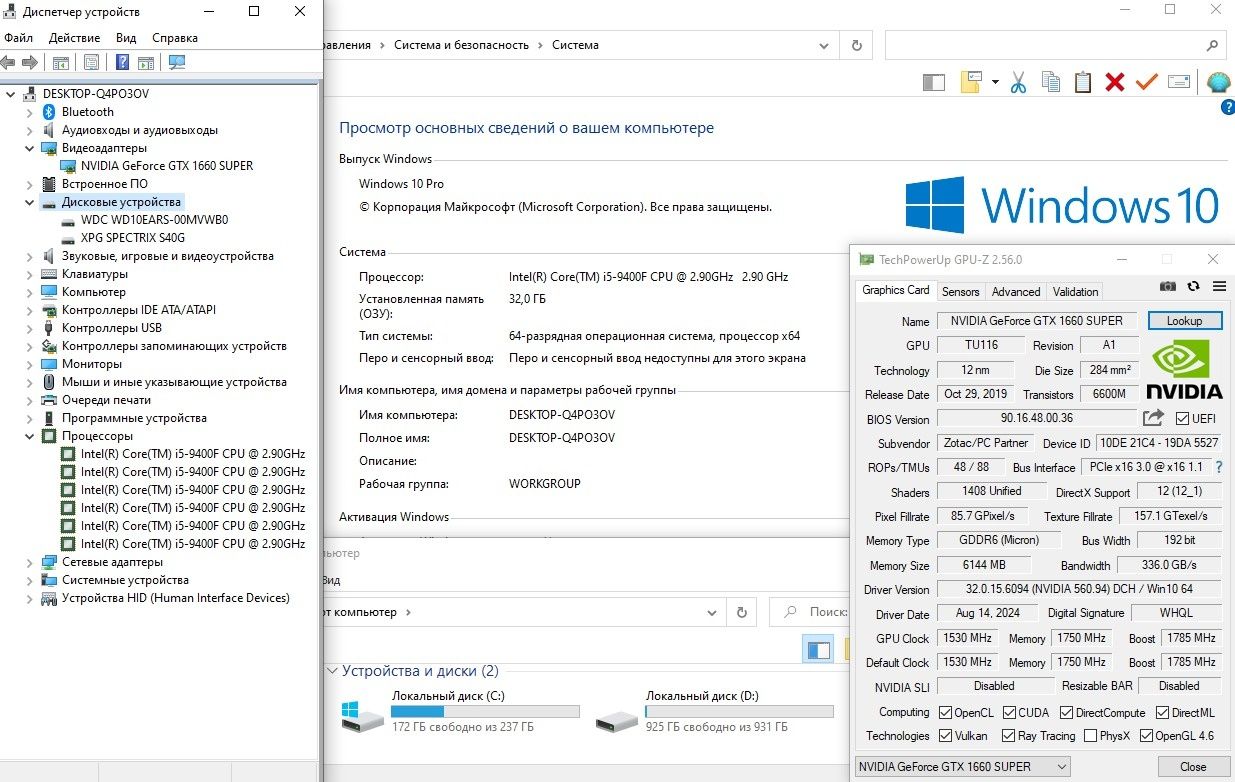
Task: Click the clipboard Paste icon
Action: pyautogui.click(x=1082, y=82)
